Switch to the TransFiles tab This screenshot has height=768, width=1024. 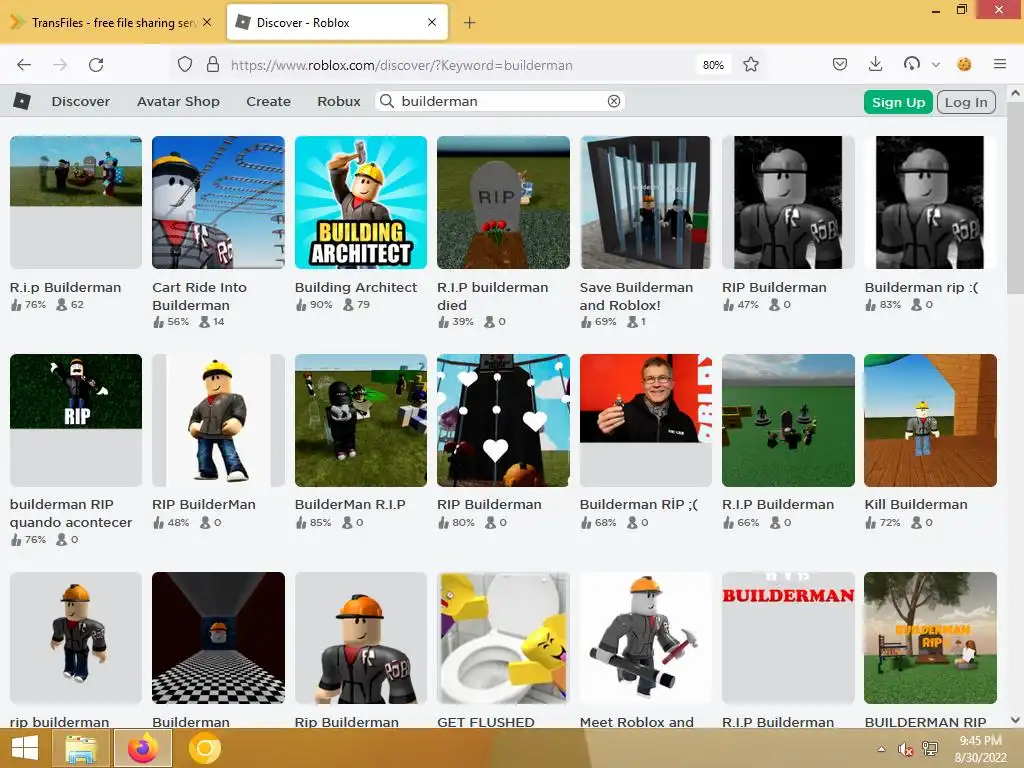pyautogui.click(x=113, y=22)
